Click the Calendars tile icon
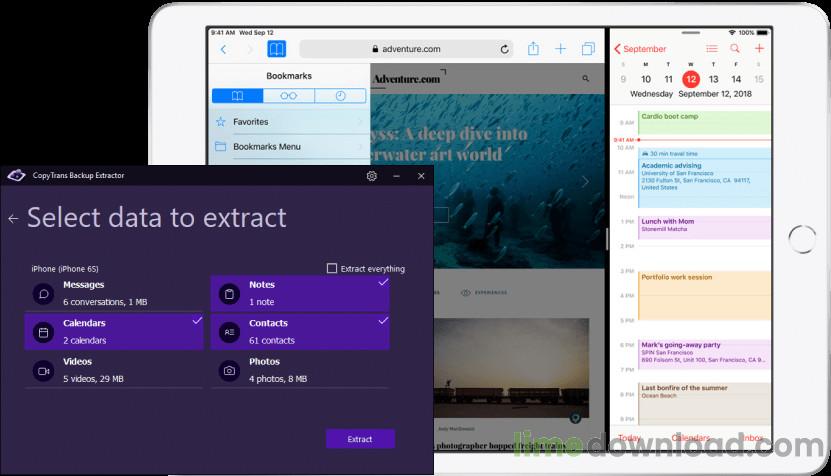 43,332
